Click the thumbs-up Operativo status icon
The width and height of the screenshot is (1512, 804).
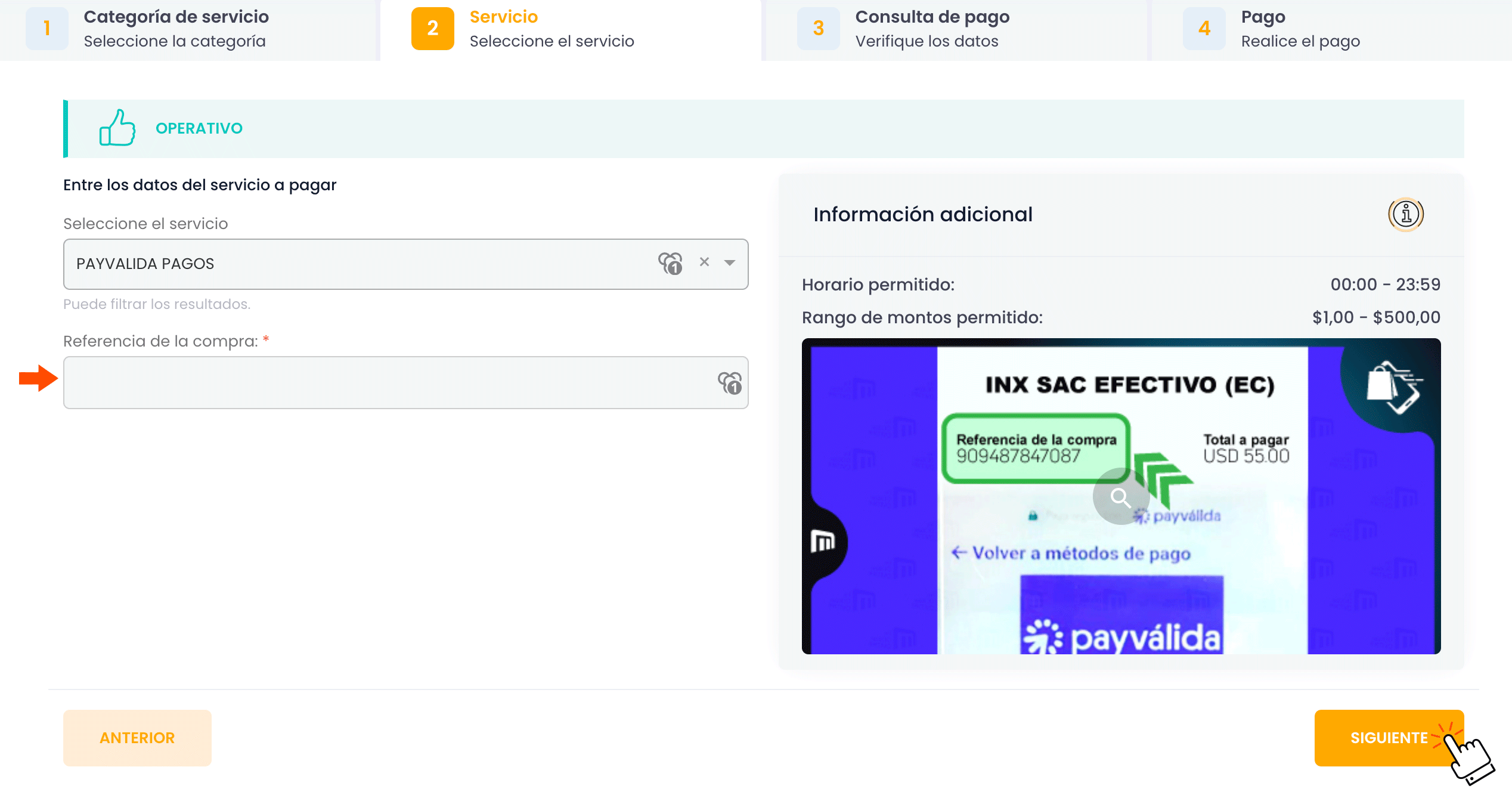(117, 128)
